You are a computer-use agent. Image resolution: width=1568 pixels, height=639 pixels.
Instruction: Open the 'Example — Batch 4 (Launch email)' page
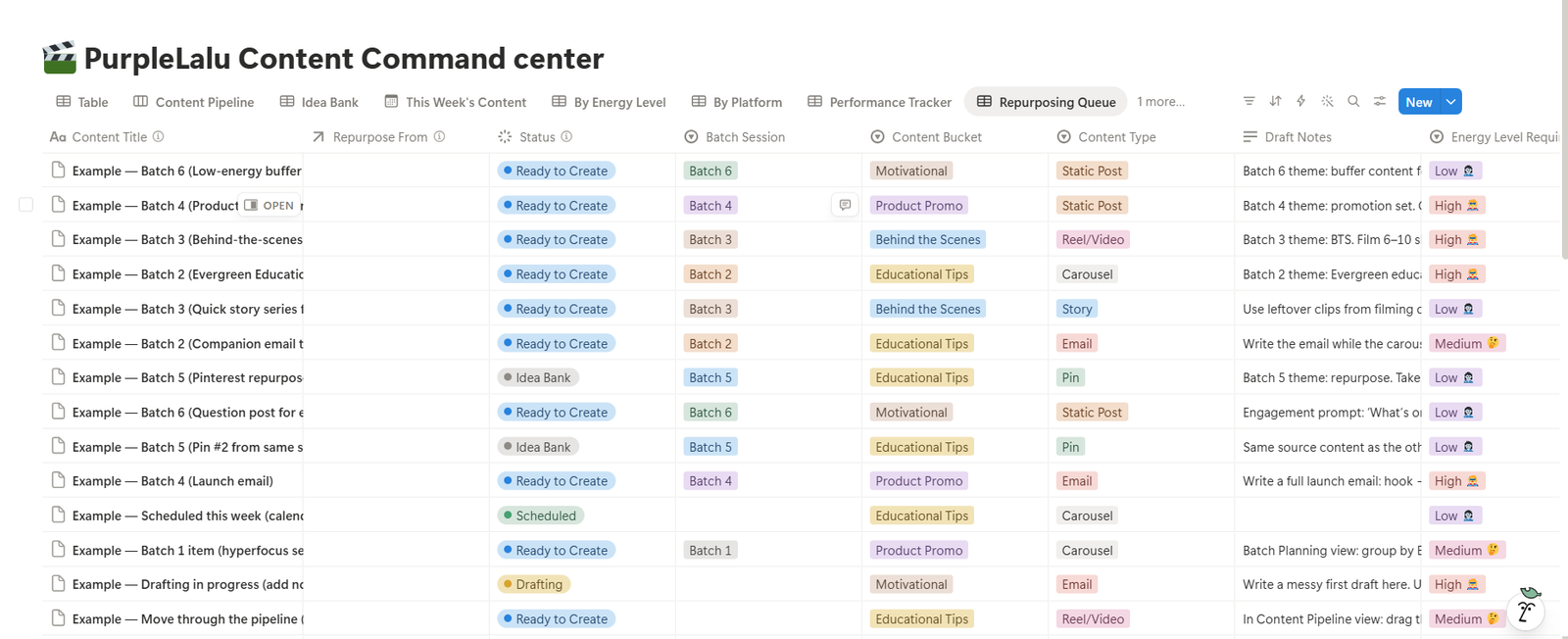(172, 481)
